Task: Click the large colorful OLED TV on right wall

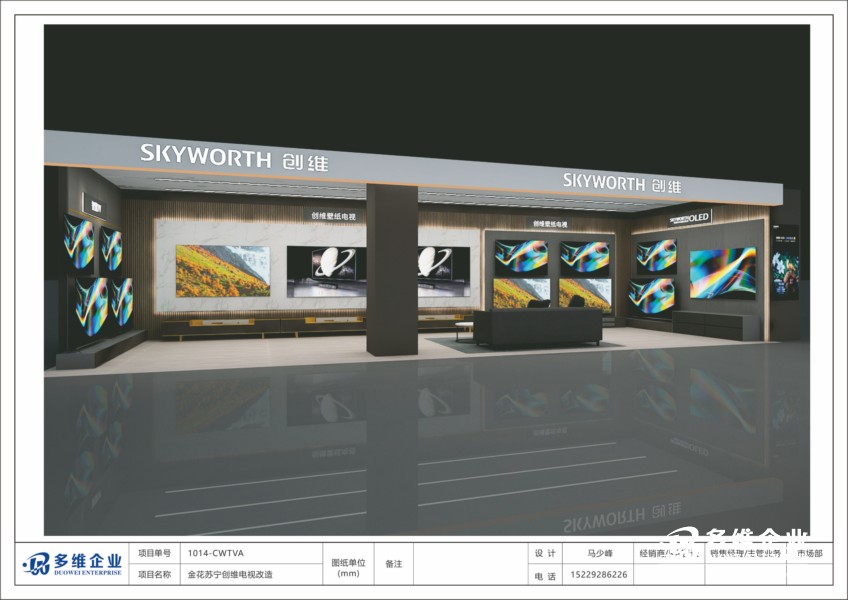Action: click(x=723, y=273)
